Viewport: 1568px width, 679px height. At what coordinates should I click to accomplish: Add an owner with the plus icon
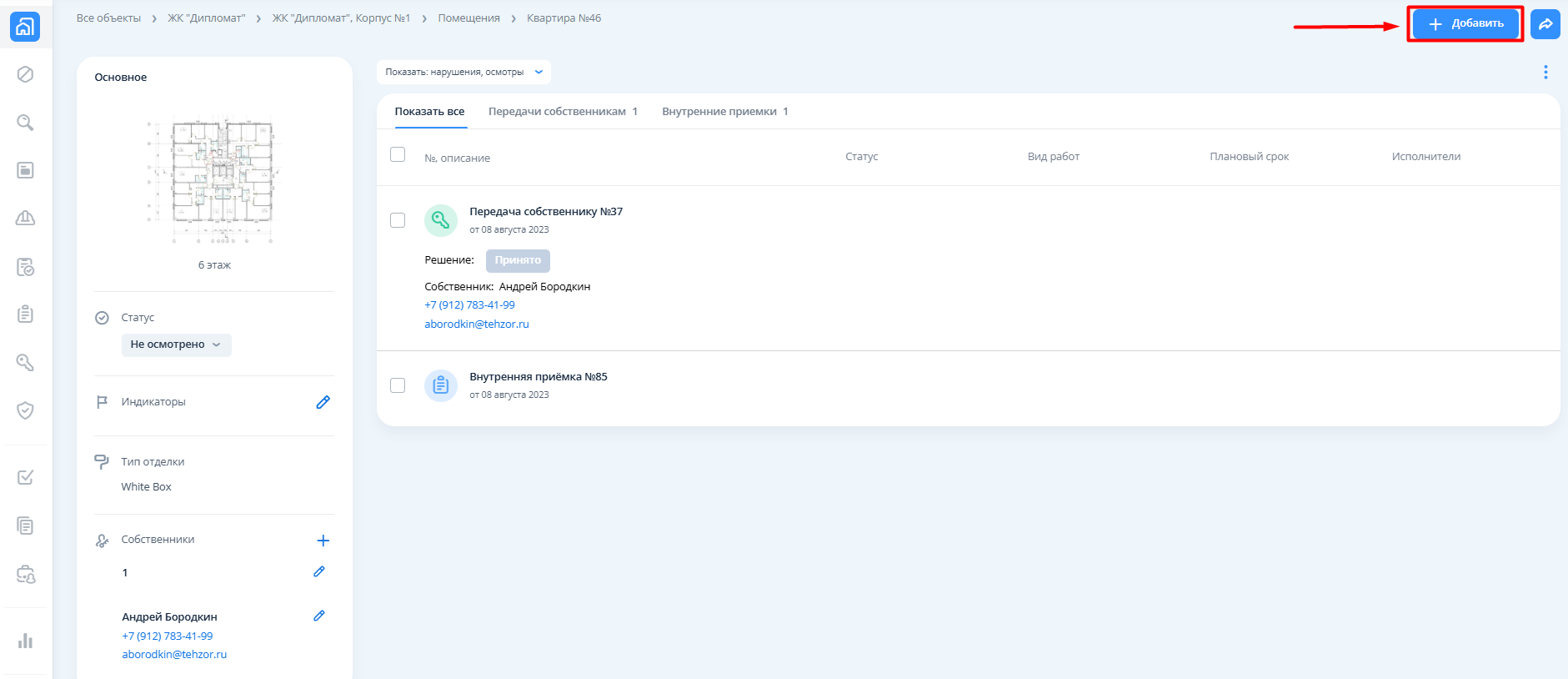coord(323,541)
